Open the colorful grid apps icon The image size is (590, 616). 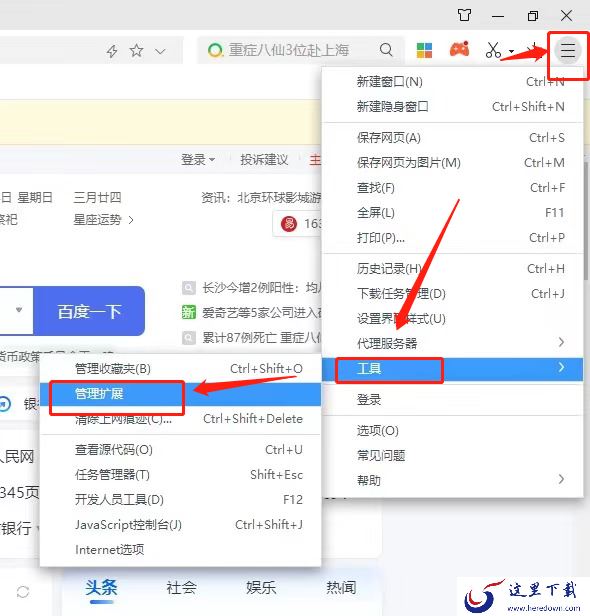[x=424, y=50]
